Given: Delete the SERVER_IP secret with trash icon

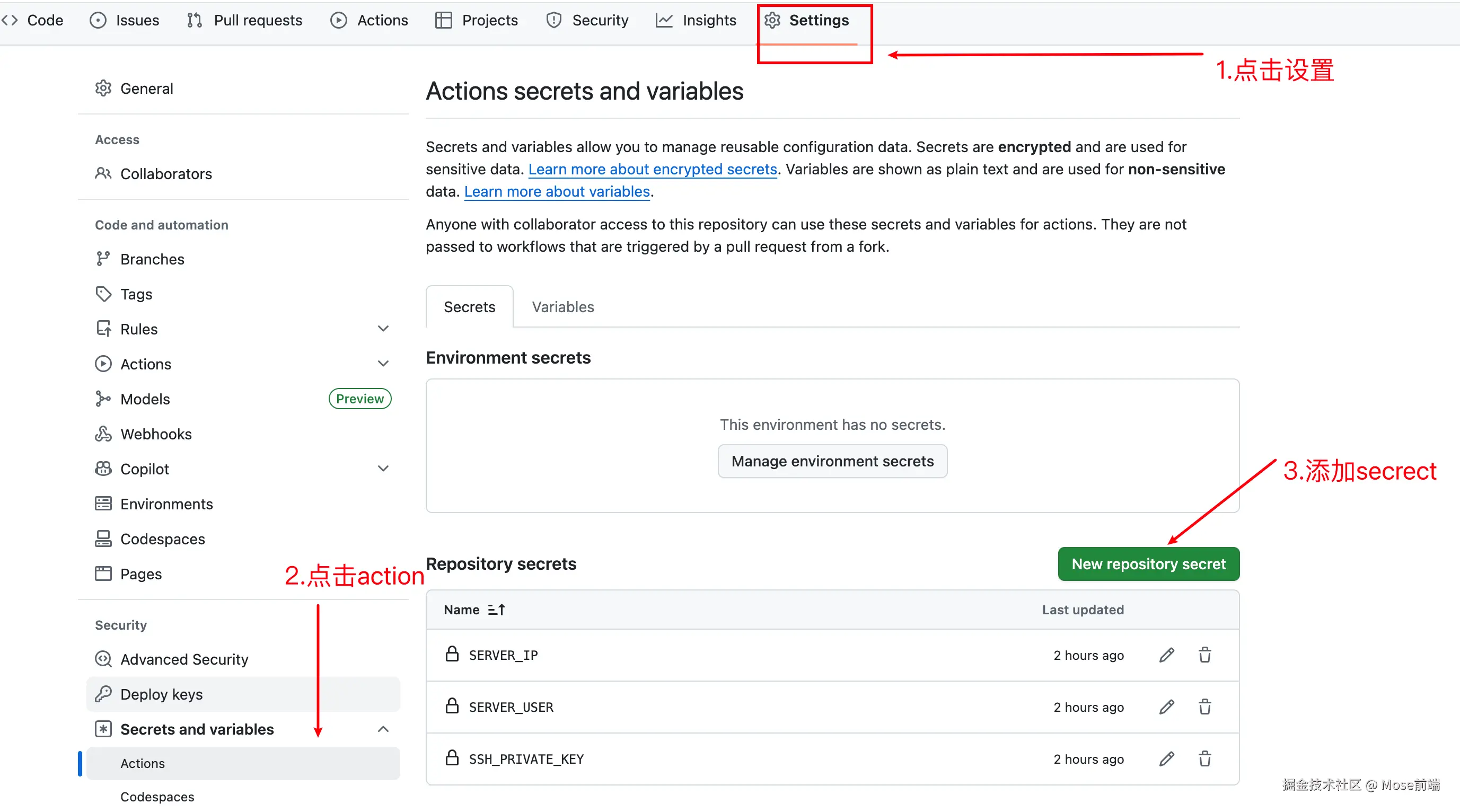Looking at the screenshot, I should 1204,655.
